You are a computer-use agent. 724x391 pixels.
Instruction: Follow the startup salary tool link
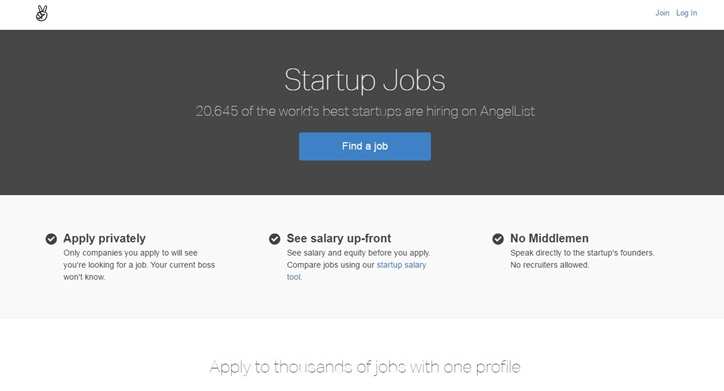[x=356, y=271]
